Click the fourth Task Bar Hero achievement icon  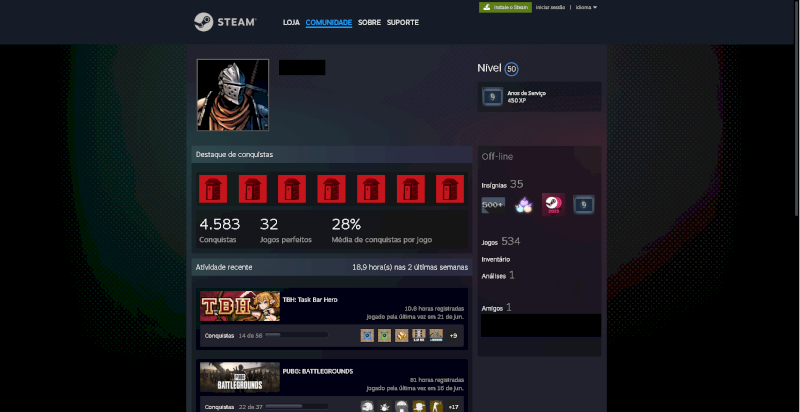pos(419,336)
